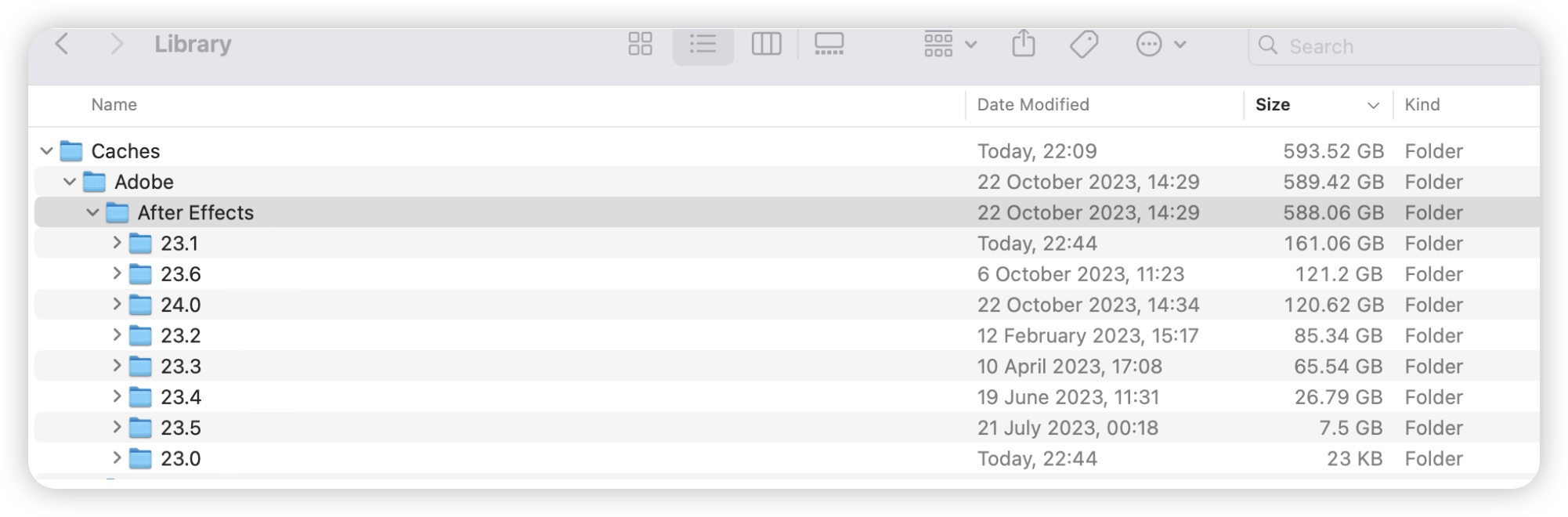Screen dimensions: 1568x517
Task: Open the group-by options menu
Action: (x=949, y=44)
